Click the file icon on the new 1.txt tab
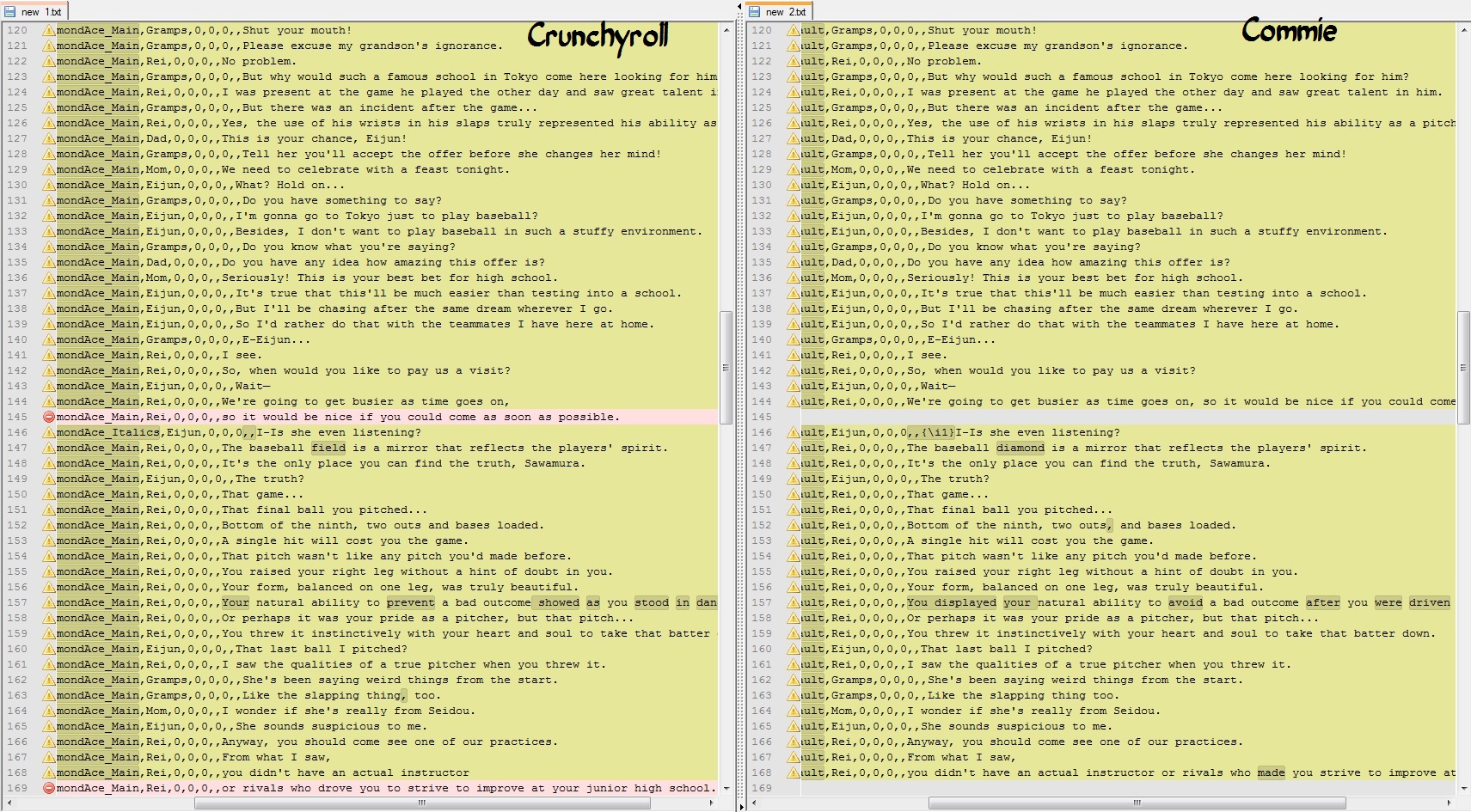The width and height of the screenshot is (1471, 812). [10, 12]
